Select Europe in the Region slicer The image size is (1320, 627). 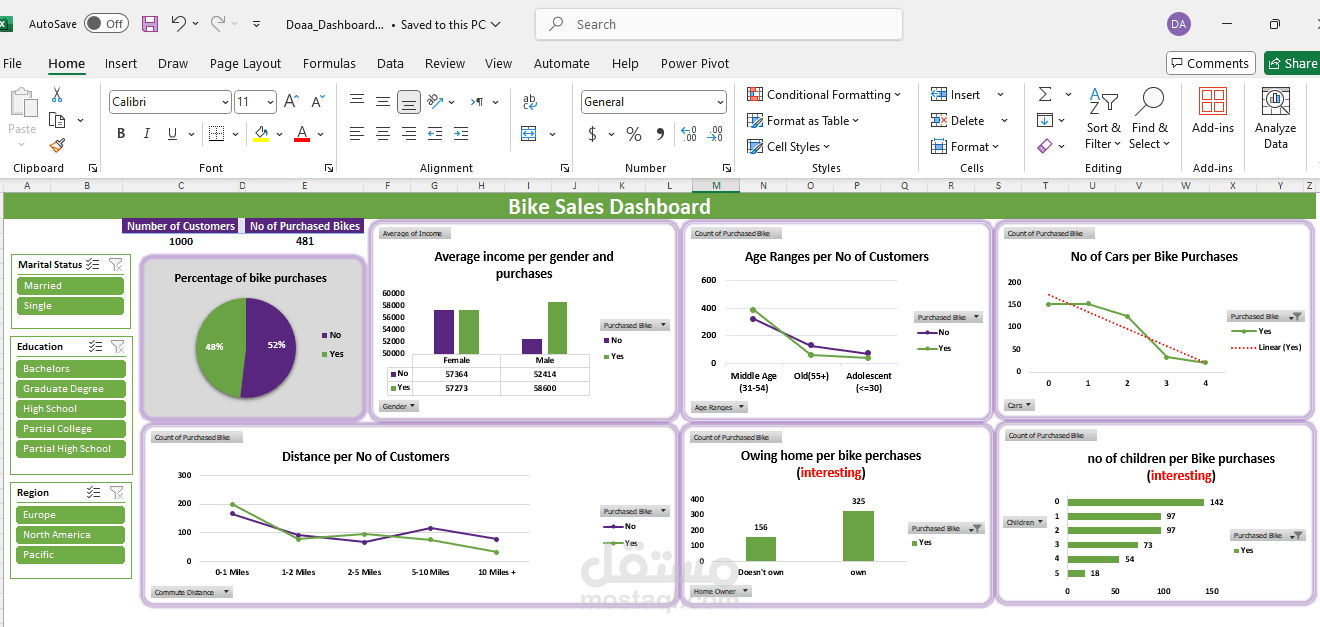[x=70, y=514]
